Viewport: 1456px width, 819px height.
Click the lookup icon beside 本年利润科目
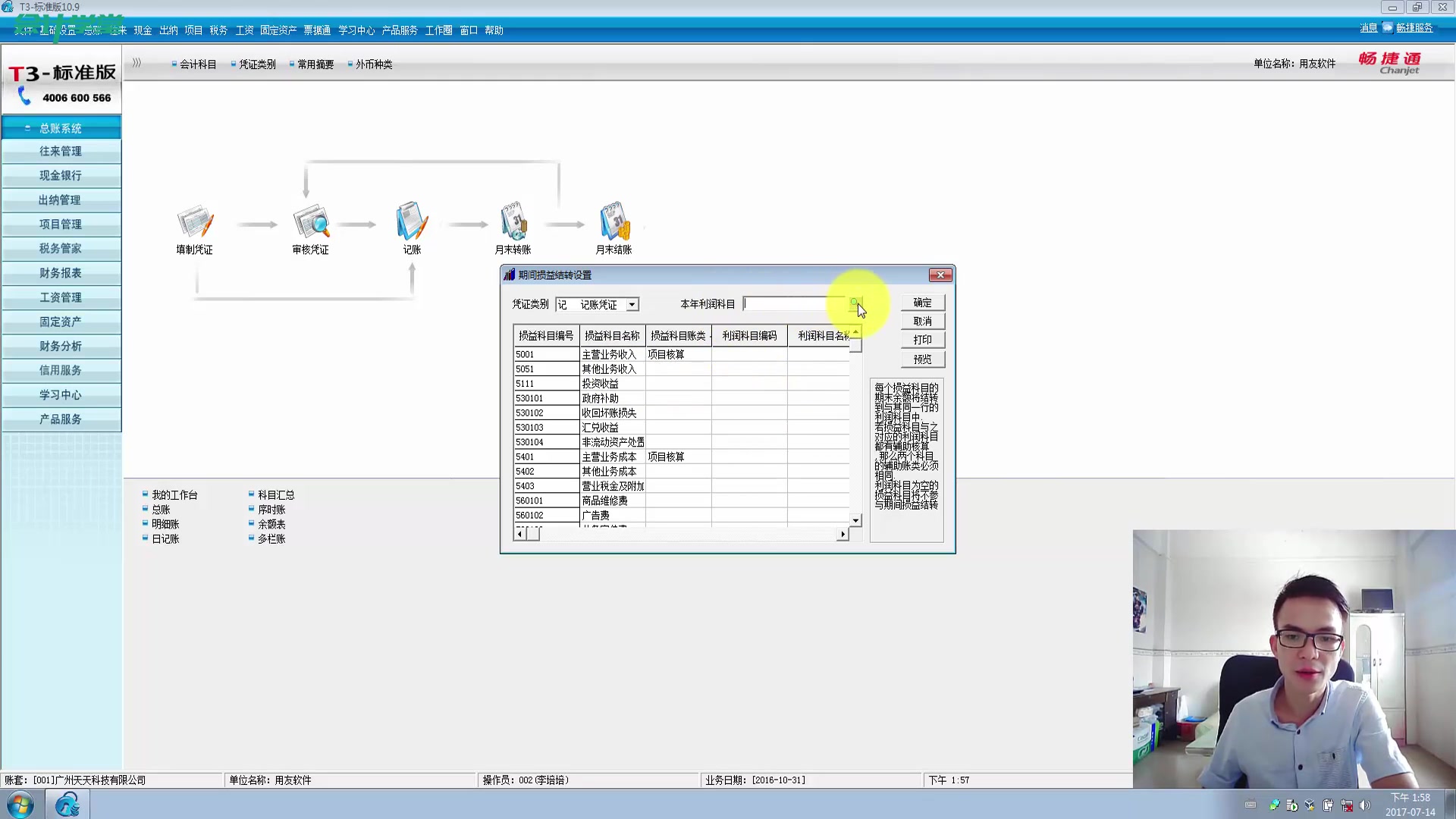tap(855, 303)
